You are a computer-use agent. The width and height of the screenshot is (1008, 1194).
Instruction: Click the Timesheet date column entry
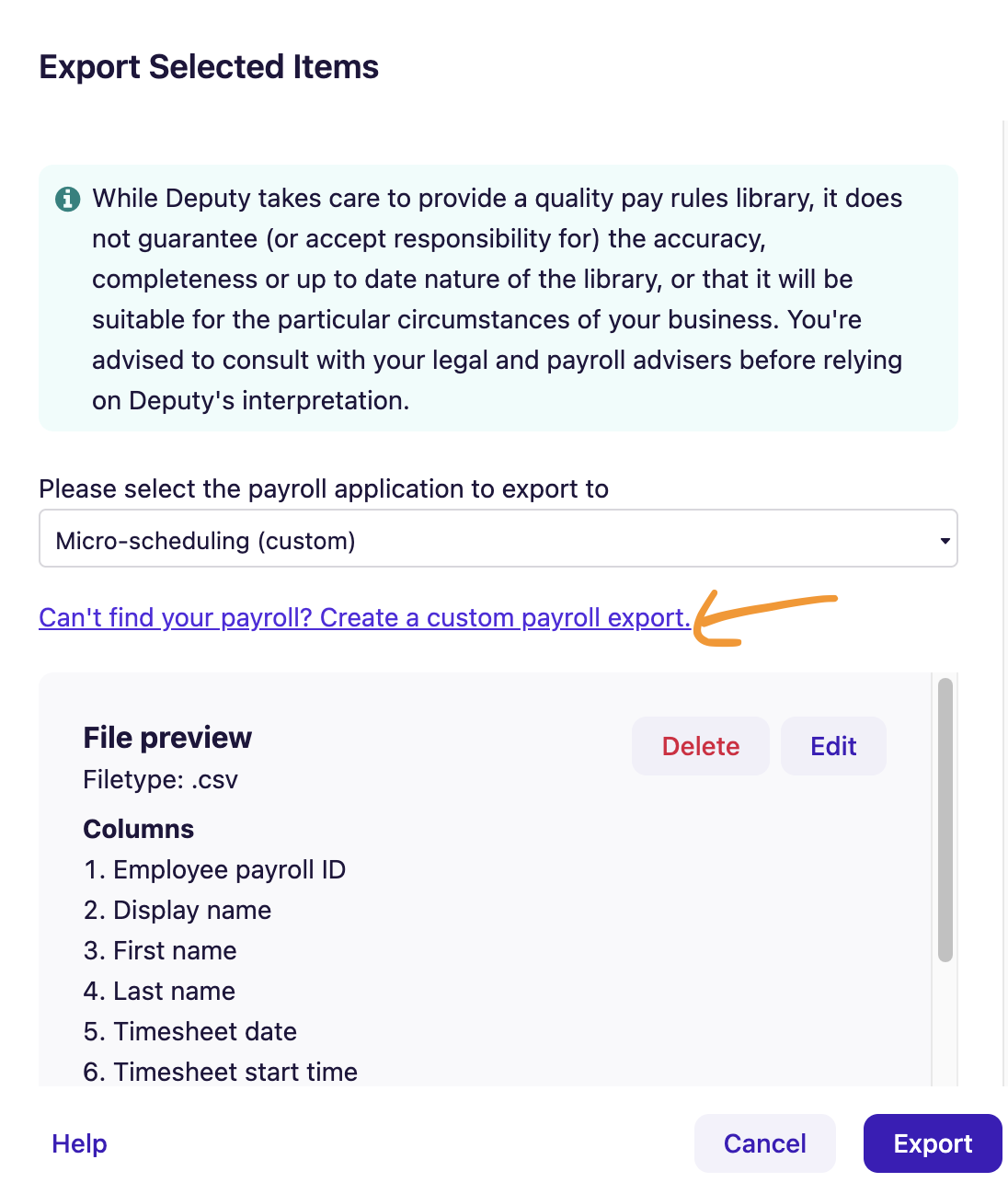point(190,1032)
